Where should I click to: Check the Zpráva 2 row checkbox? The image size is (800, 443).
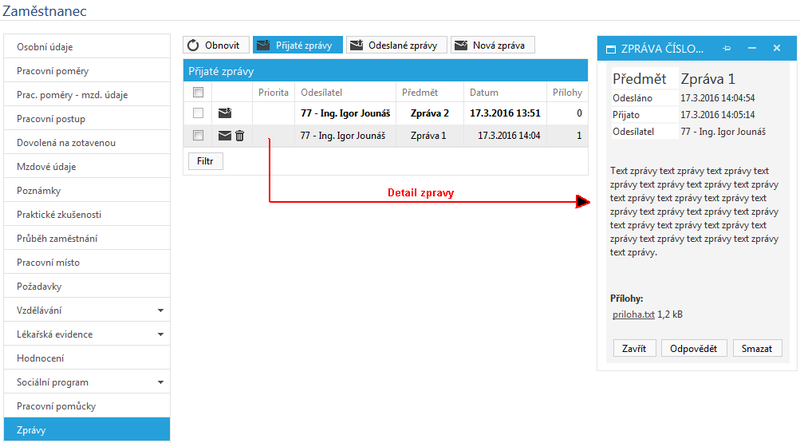(x=198, y=113)
